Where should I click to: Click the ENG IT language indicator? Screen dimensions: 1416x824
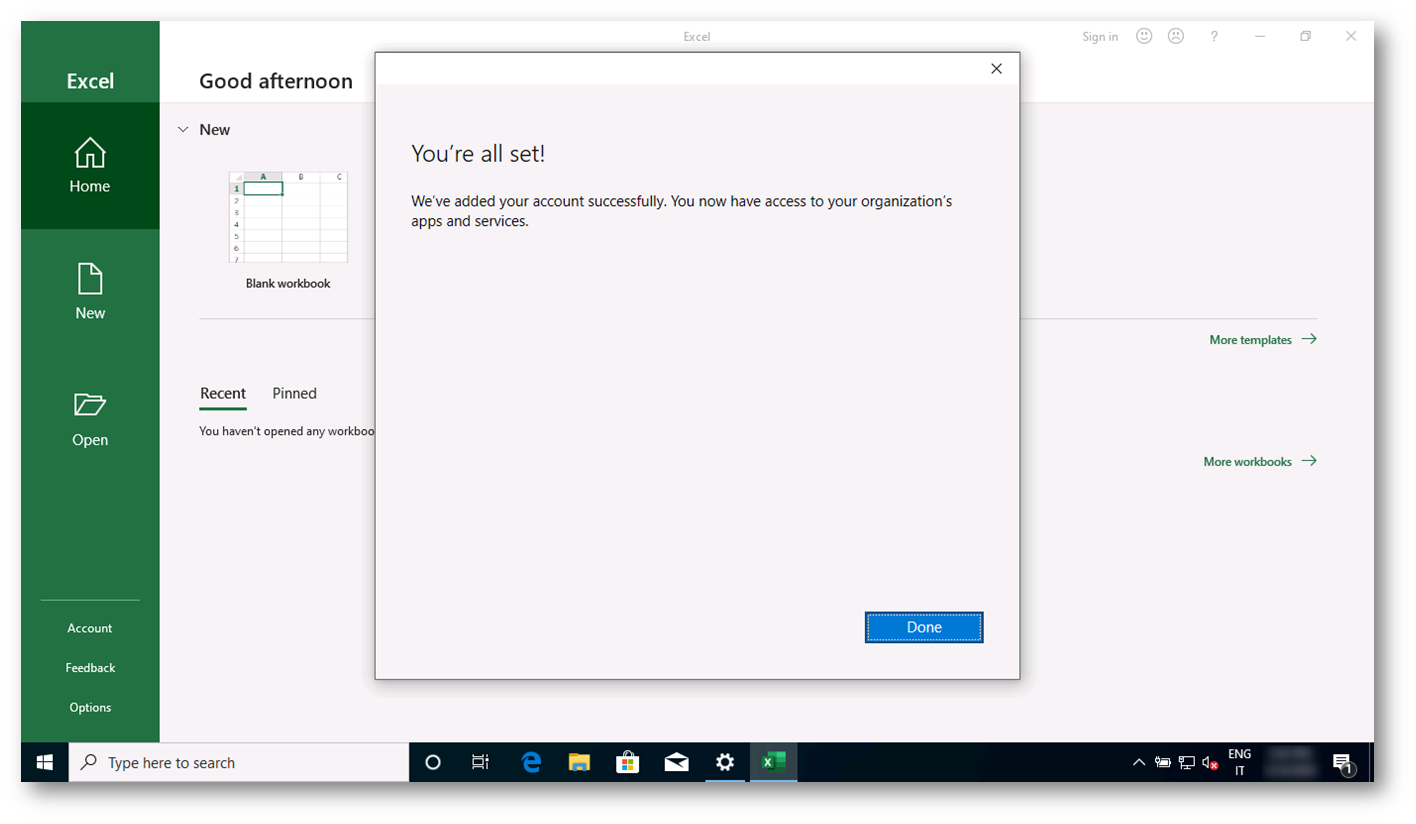(1240, 762)
